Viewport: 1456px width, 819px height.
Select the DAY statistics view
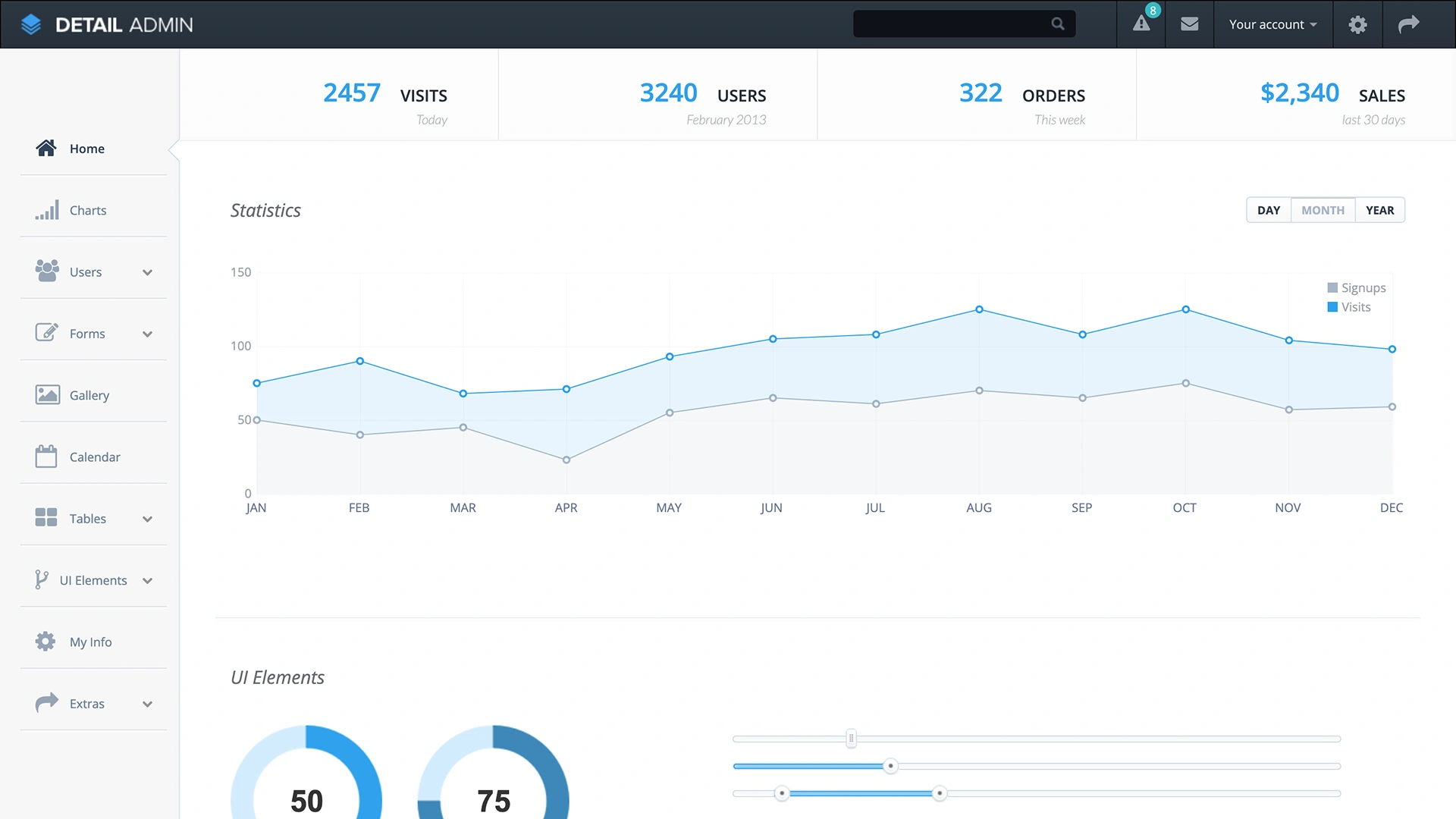(1268, 209)
